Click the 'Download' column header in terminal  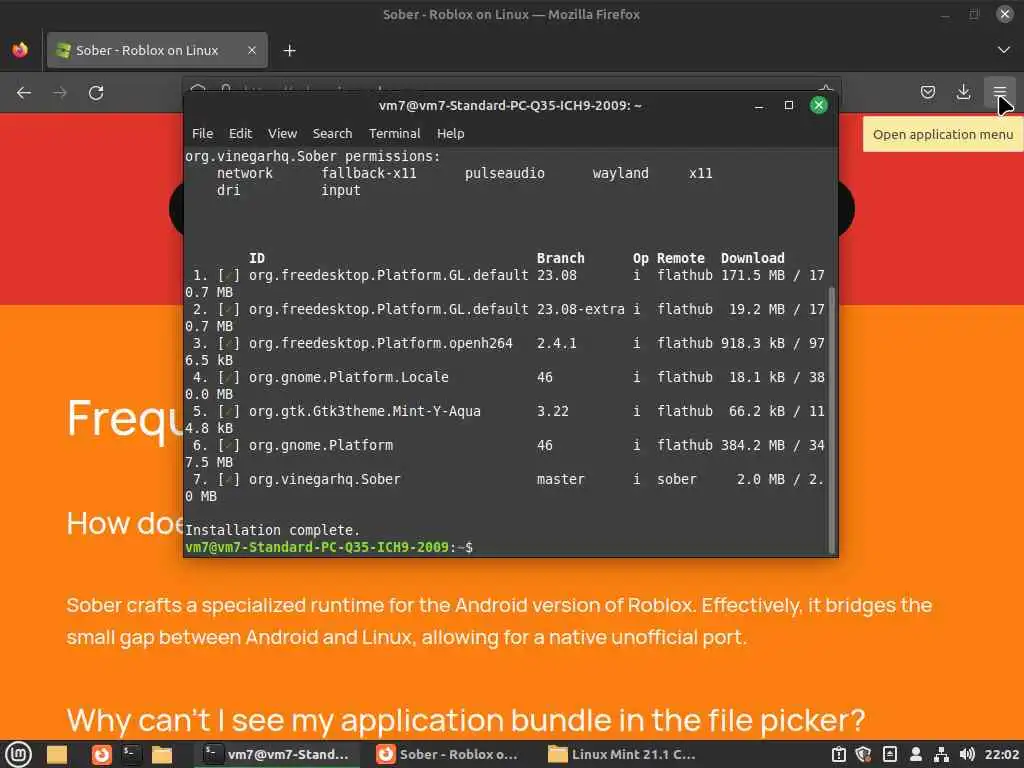click(752, 258)
